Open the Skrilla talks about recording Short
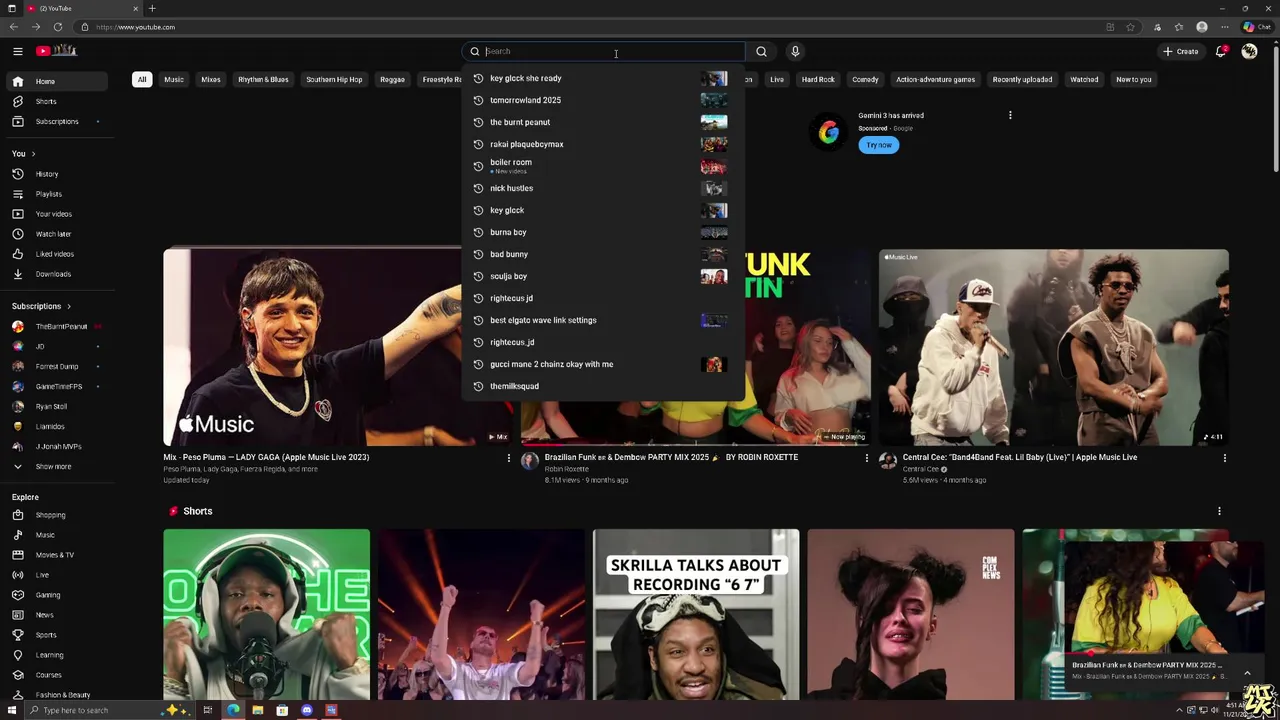 [x=696, y=614]
